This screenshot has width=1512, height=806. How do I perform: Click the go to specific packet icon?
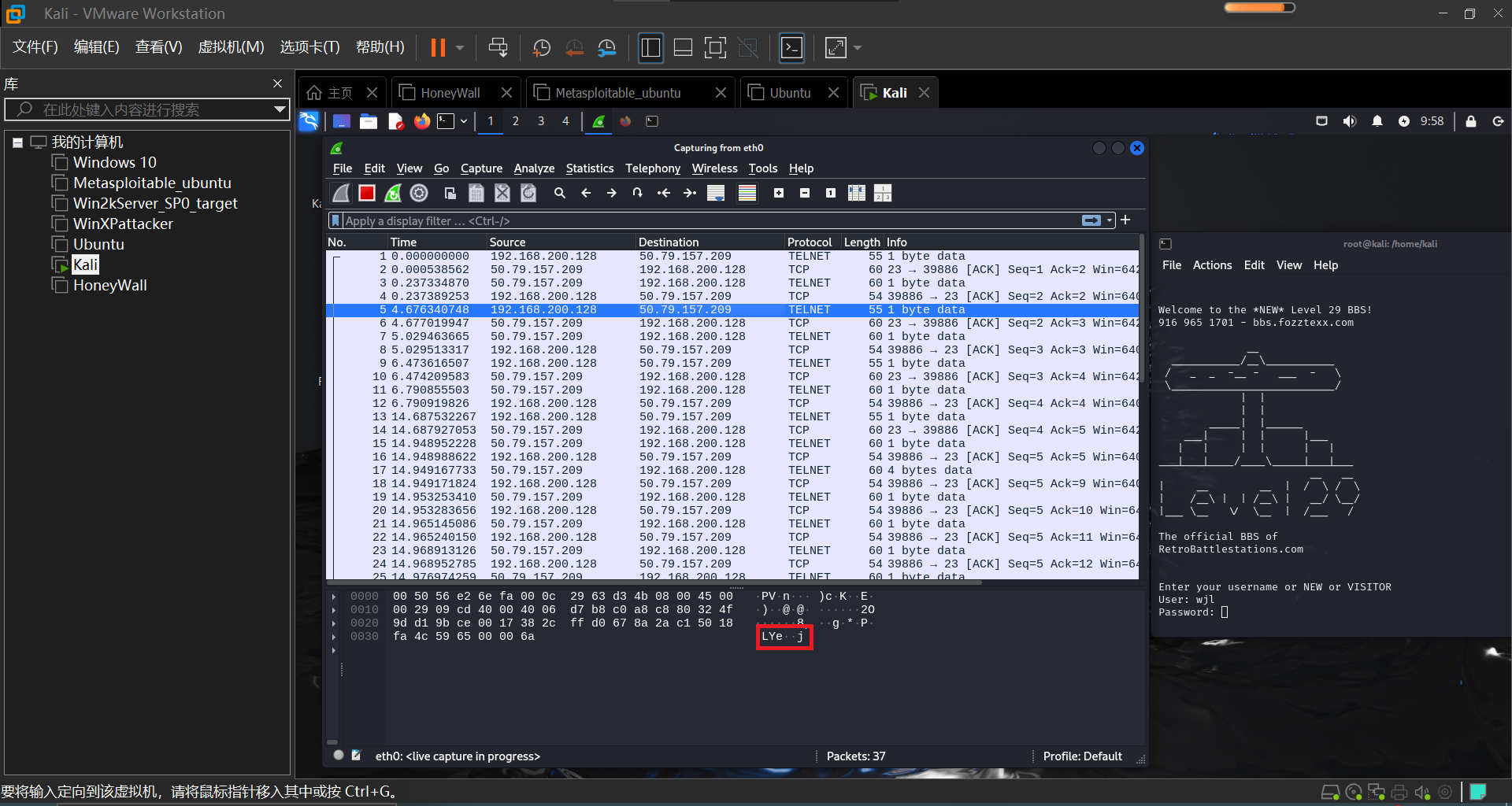click(638, 193)
